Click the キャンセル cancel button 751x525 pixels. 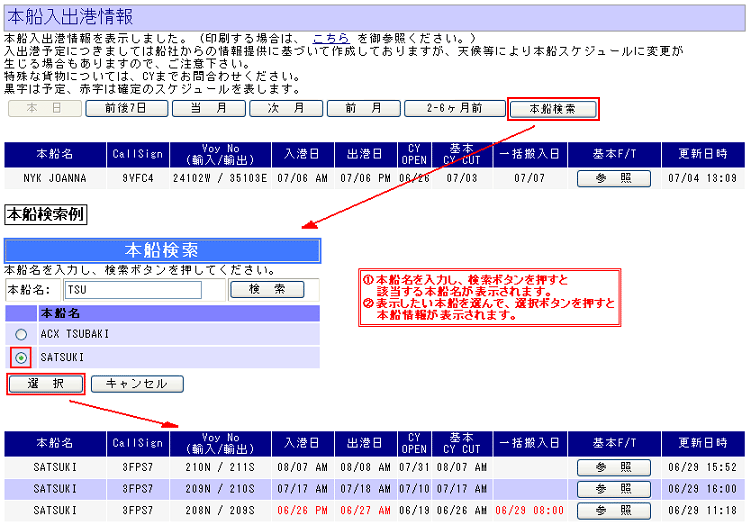pyautogui.click(x=136, y=384)
